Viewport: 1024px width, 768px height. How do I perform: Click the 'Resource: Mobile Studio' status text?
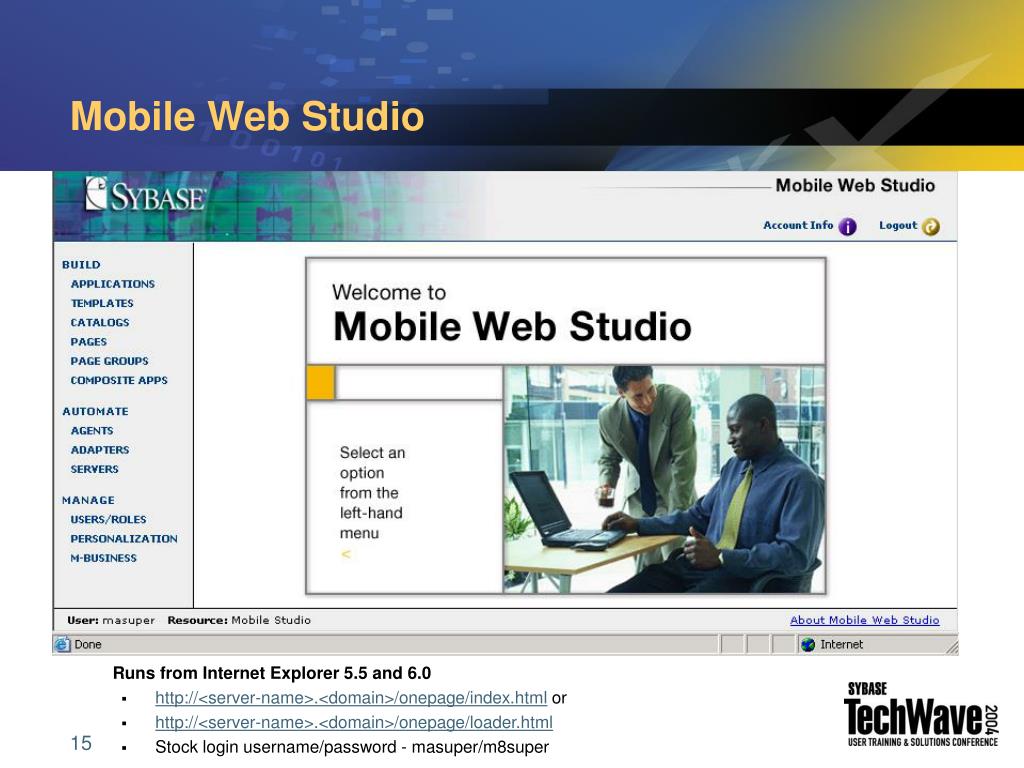coord(239,620)
